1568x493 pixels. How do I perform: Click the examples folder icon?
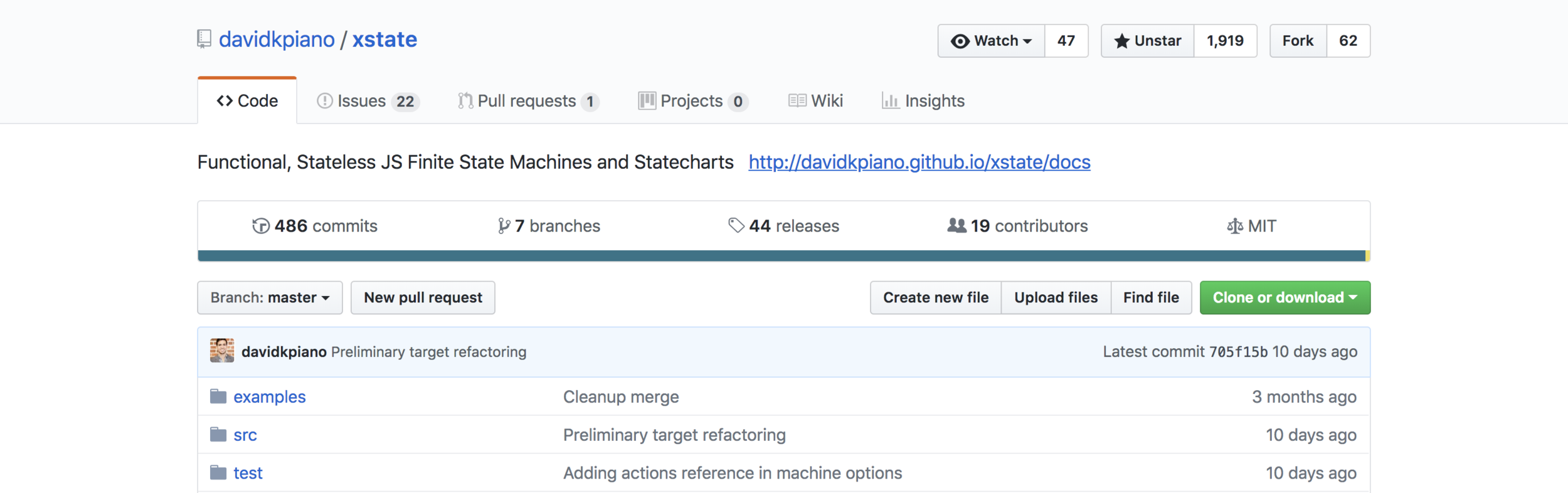[218, 396]
